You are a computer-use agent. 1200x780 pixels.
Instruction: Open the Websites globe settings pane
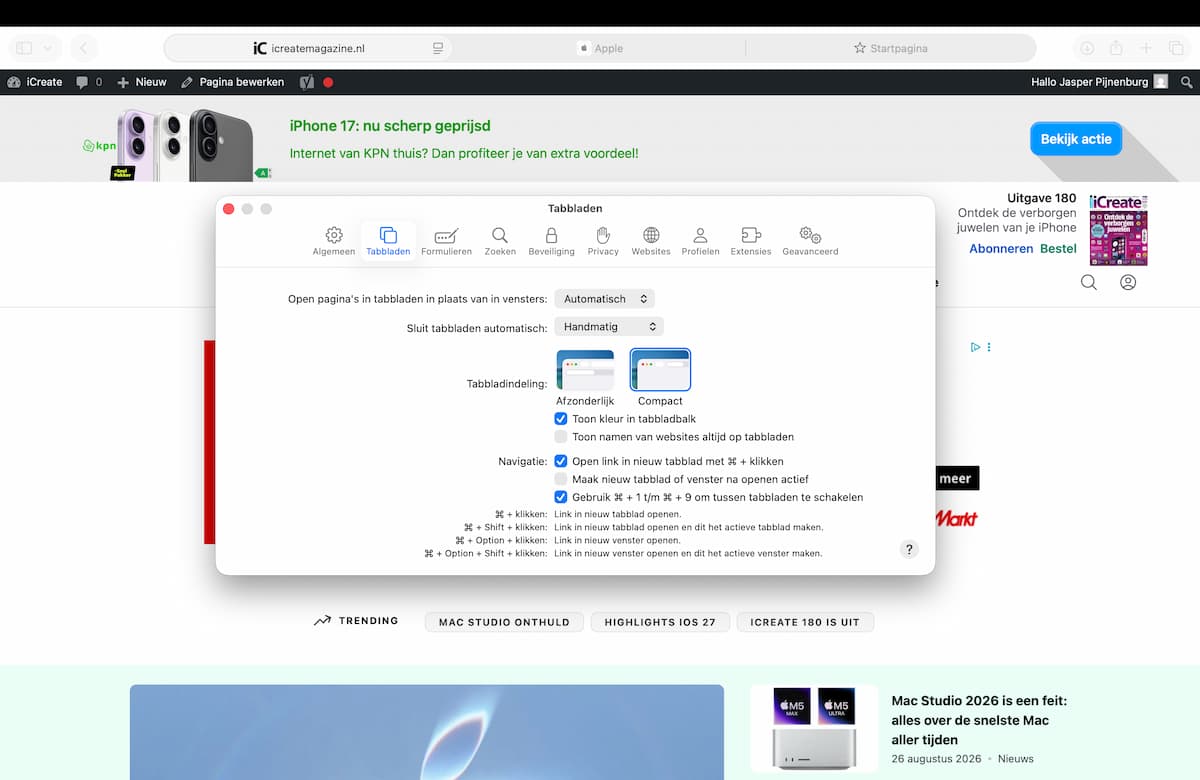(651, 242)
